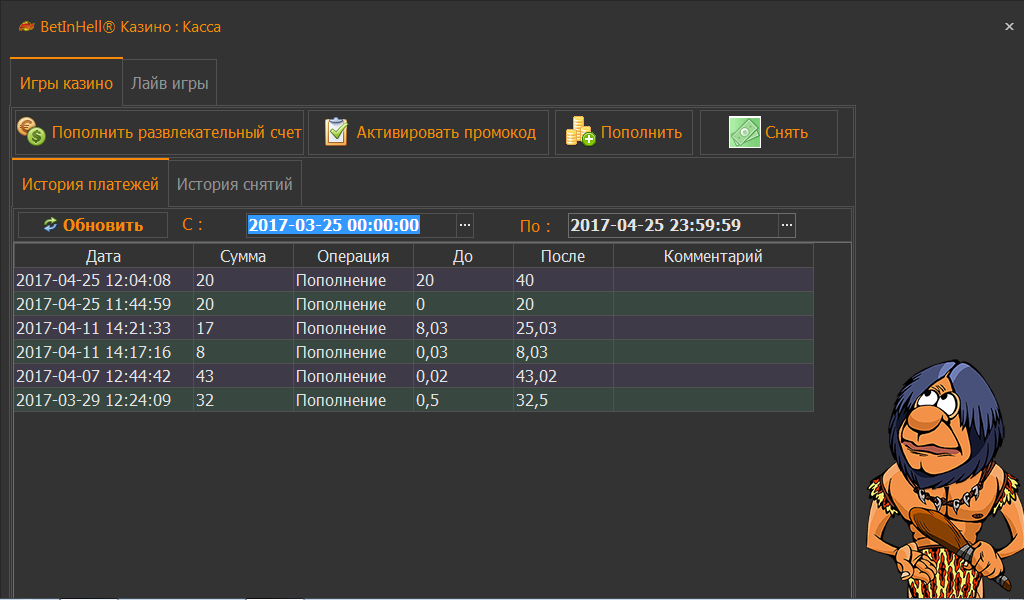1024x600 pixels.
Task: Open date picker for the С start date
Action: click(x=464, y=225)
